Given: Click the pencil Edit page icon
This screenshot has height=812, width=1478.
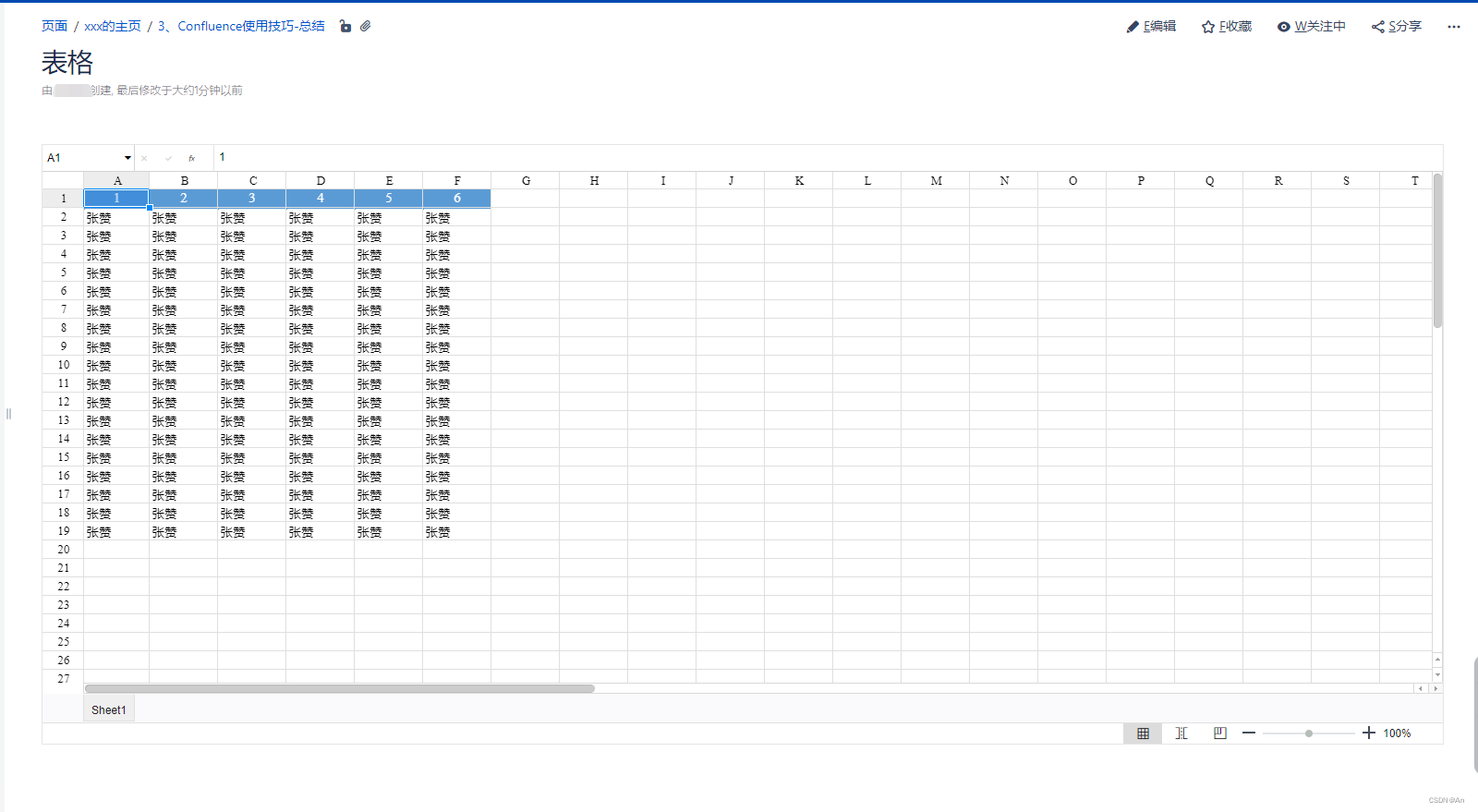Looking at the screenshot, I should pos(1133,27).
